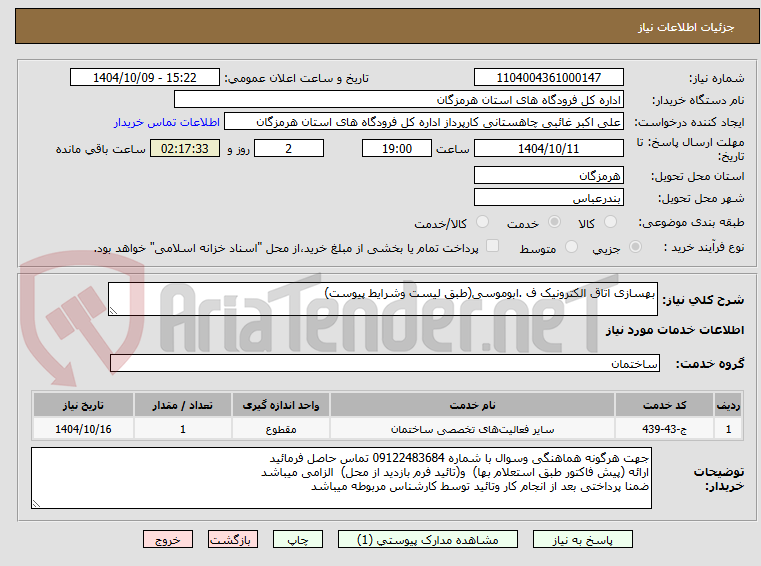Viewport: 761px width, 566px height.
Task: Click the تعداد / مقدار column header
Action: tap(182, 405)
